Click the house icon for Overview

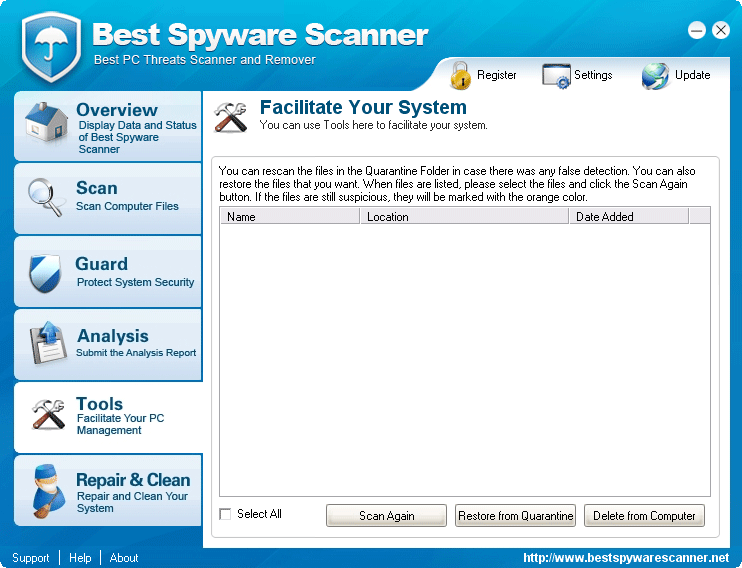pyautogui.click(x=46, y=122)
